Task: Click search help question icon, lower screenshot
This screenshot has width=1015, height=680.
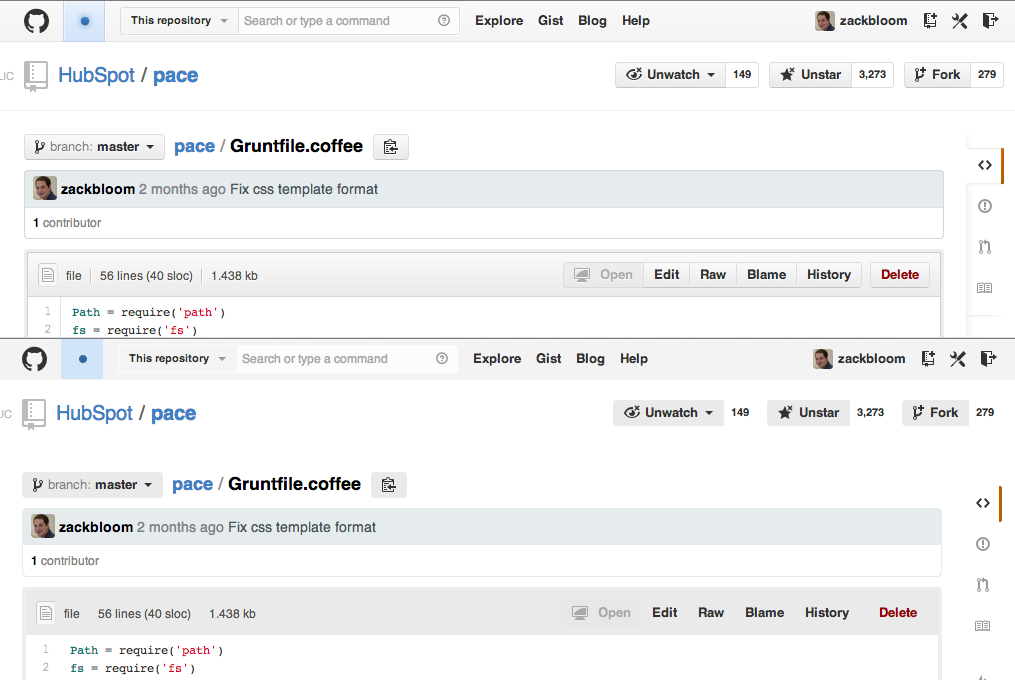Action: pyautogui.click(x=442, y=359)
